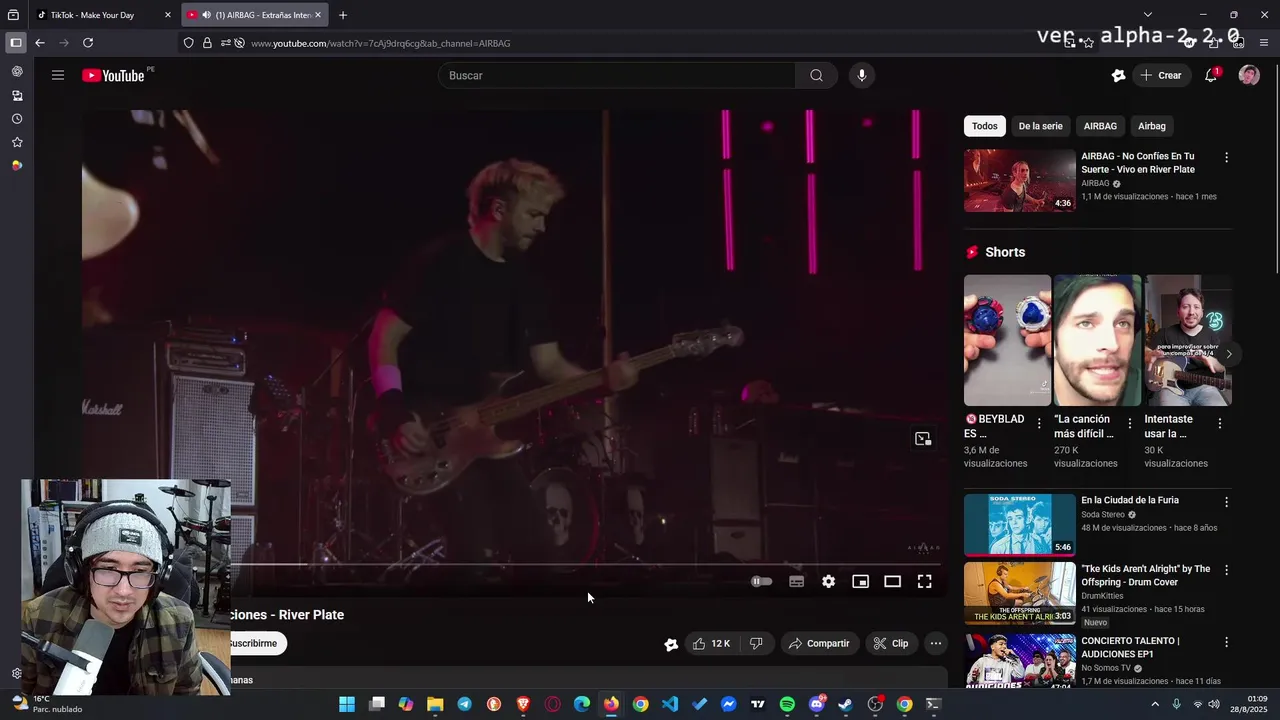The width and height of the screenshot is (1280, 720).
Task: Open a new browser tab
Action: (x=343, y=15)
